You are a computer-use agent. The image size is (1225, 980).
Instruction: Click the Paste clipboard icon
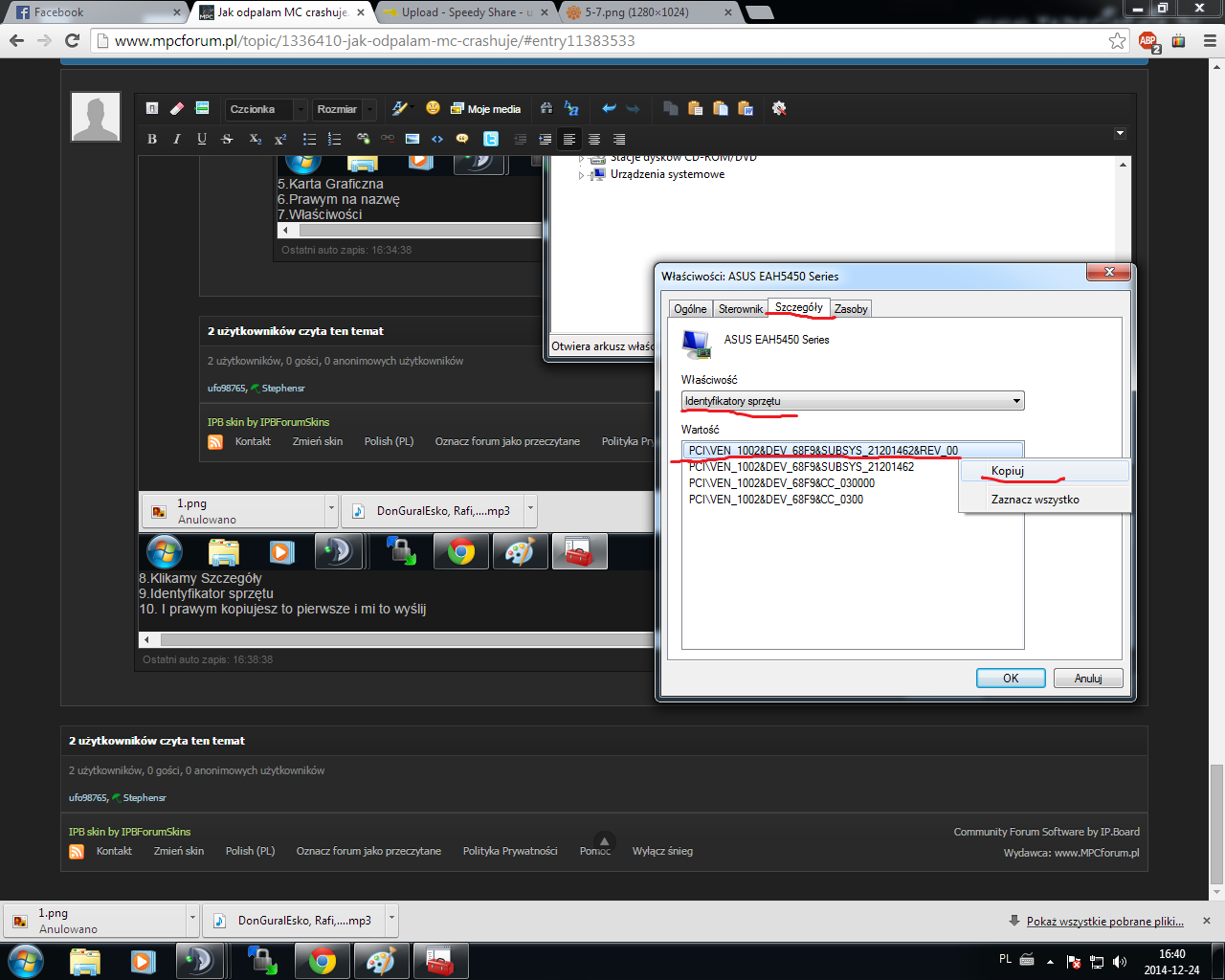696,108
